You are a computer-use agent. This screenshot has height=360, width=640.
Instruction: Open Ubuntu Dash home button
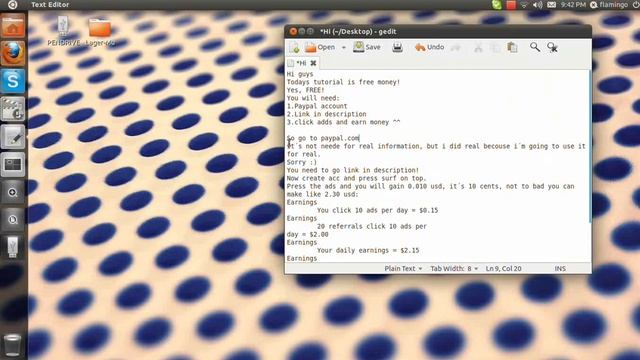click(13, 4)
